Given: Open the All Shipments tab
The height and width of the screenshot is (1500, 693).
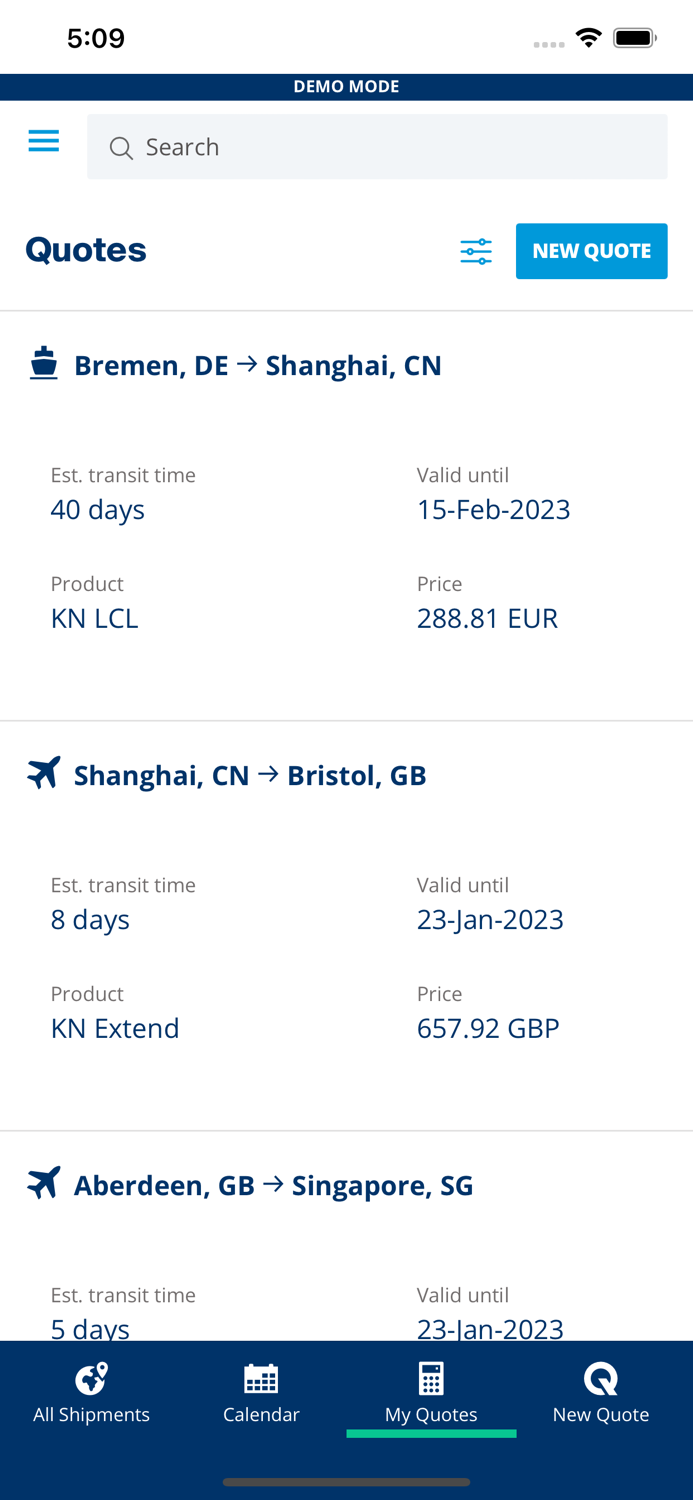Looking at the screenshot, I should click(x=91, y=1393).
